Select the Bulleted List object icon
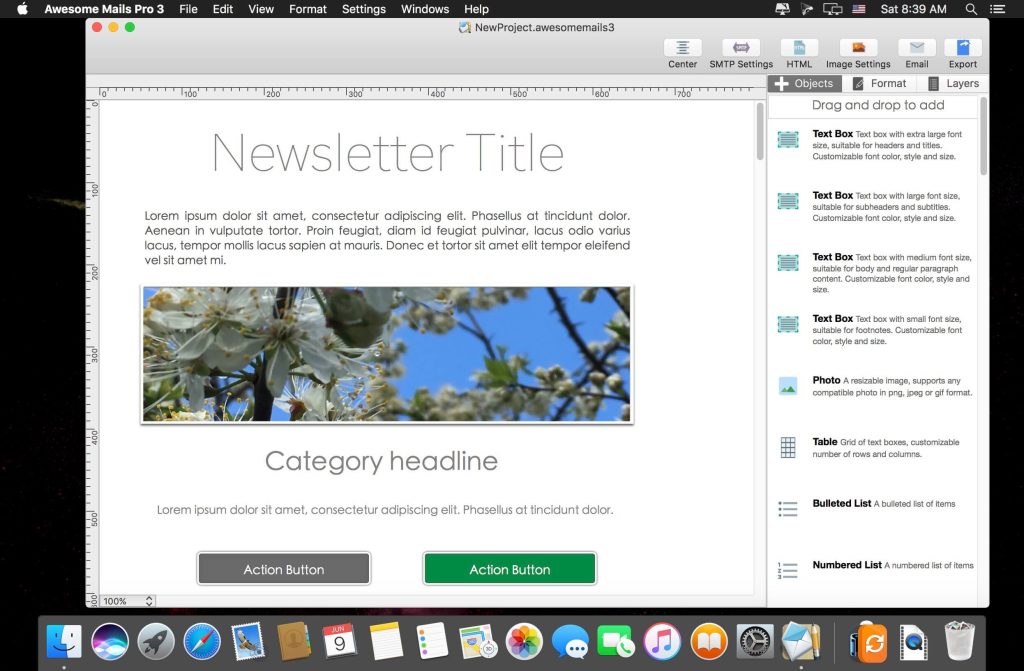This screenshot has height=671, width=1024. point(788,509)
